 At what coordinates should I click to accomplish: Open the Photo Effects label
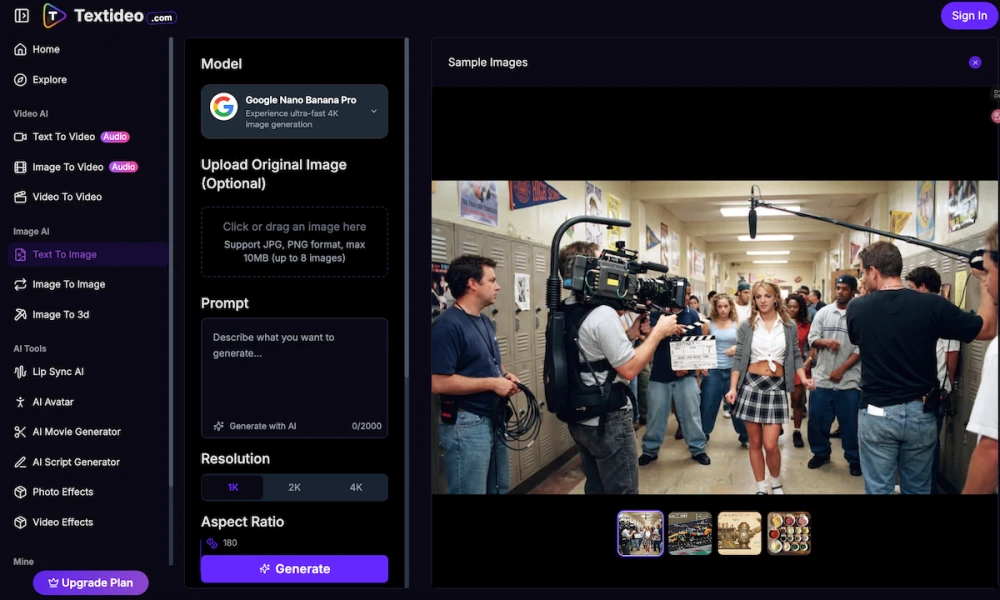(x=62, y=492)
